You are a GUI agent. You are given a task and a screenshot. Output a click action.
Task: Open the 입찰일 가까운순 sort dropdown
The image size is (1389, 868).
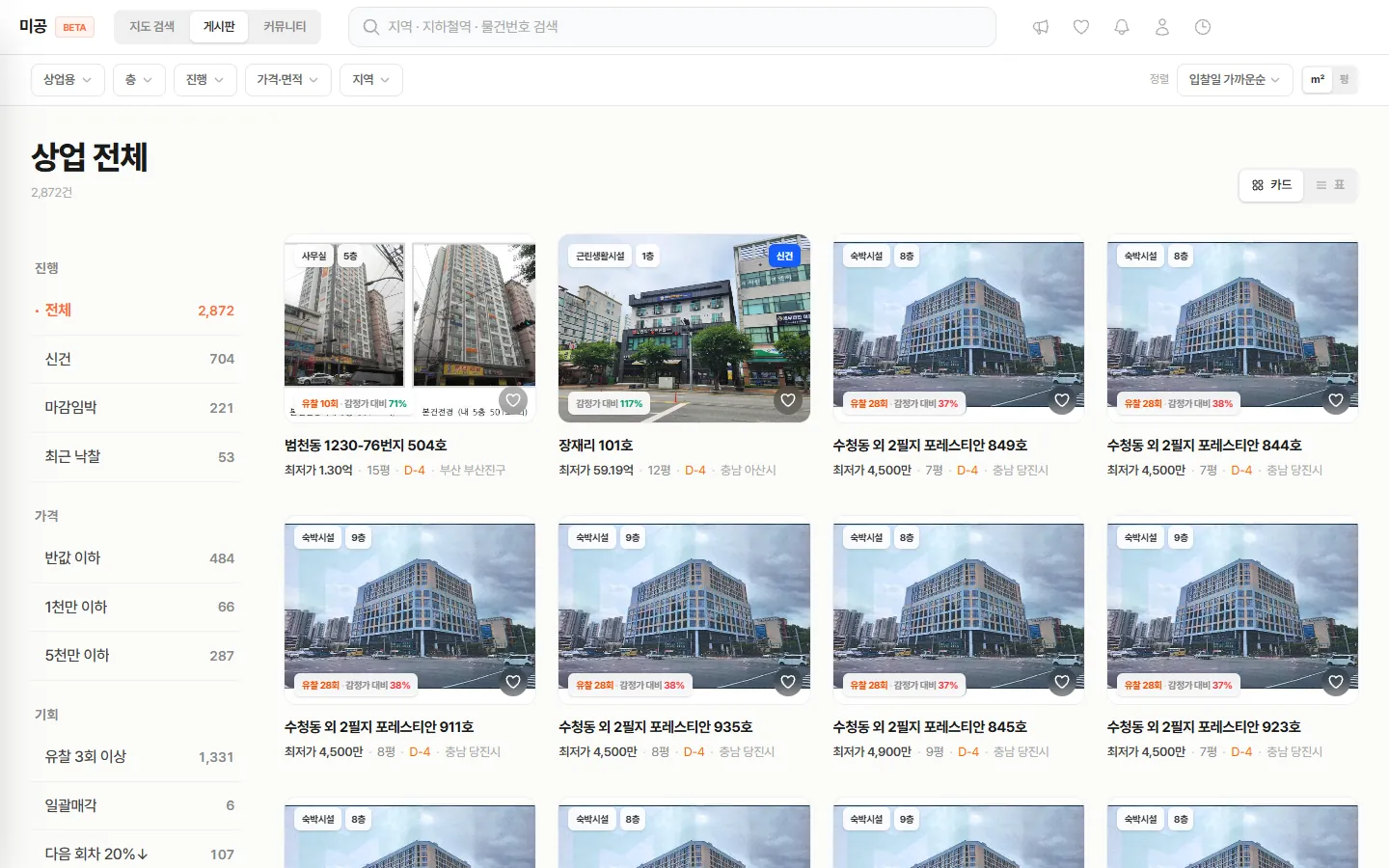[1235, 80]
